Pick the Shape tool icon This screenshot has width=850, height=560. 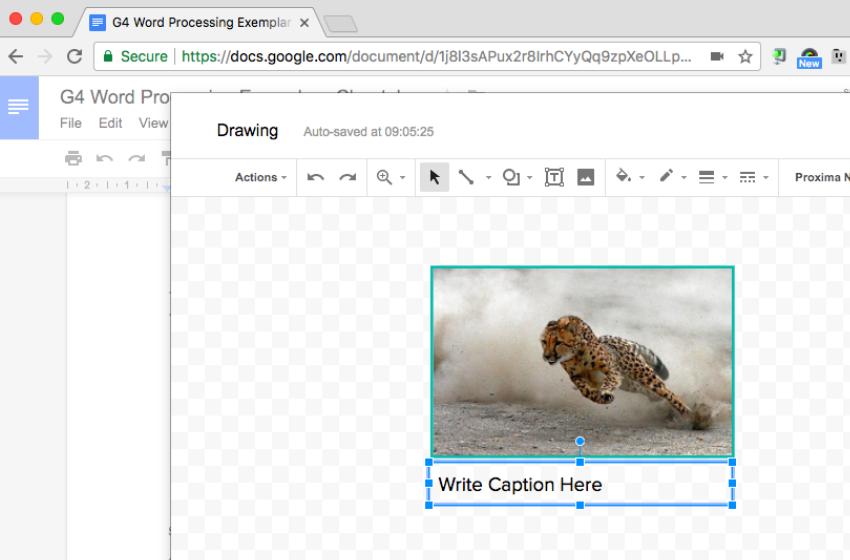(x=511, y=177)
